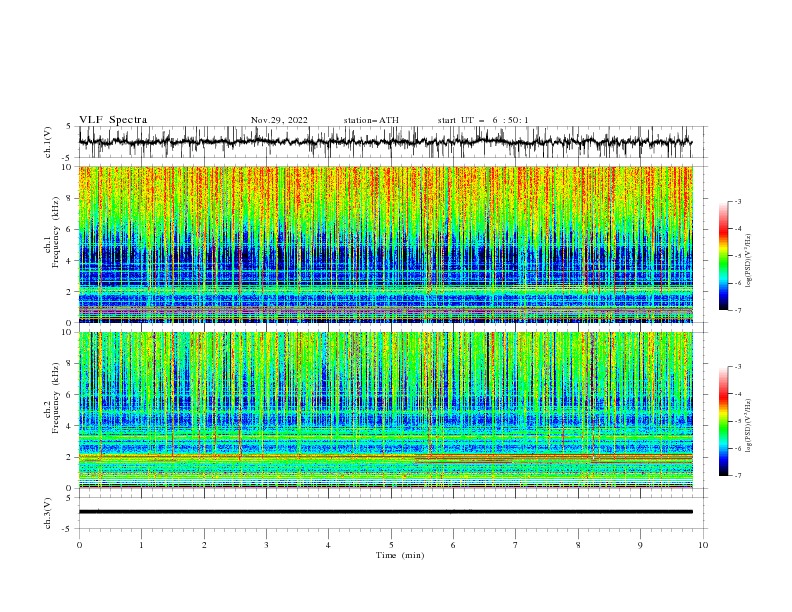
Task: Click time axis tick label "0"
Action: [79, 546]
